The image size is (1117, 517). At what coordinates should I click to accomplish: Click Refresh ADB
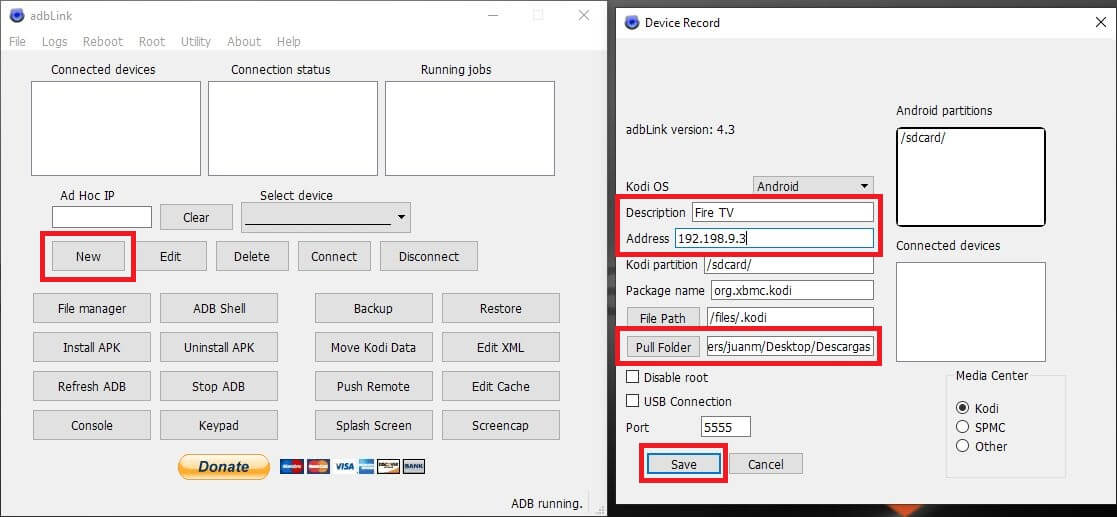pyautogui.click(x=92, y=387)
